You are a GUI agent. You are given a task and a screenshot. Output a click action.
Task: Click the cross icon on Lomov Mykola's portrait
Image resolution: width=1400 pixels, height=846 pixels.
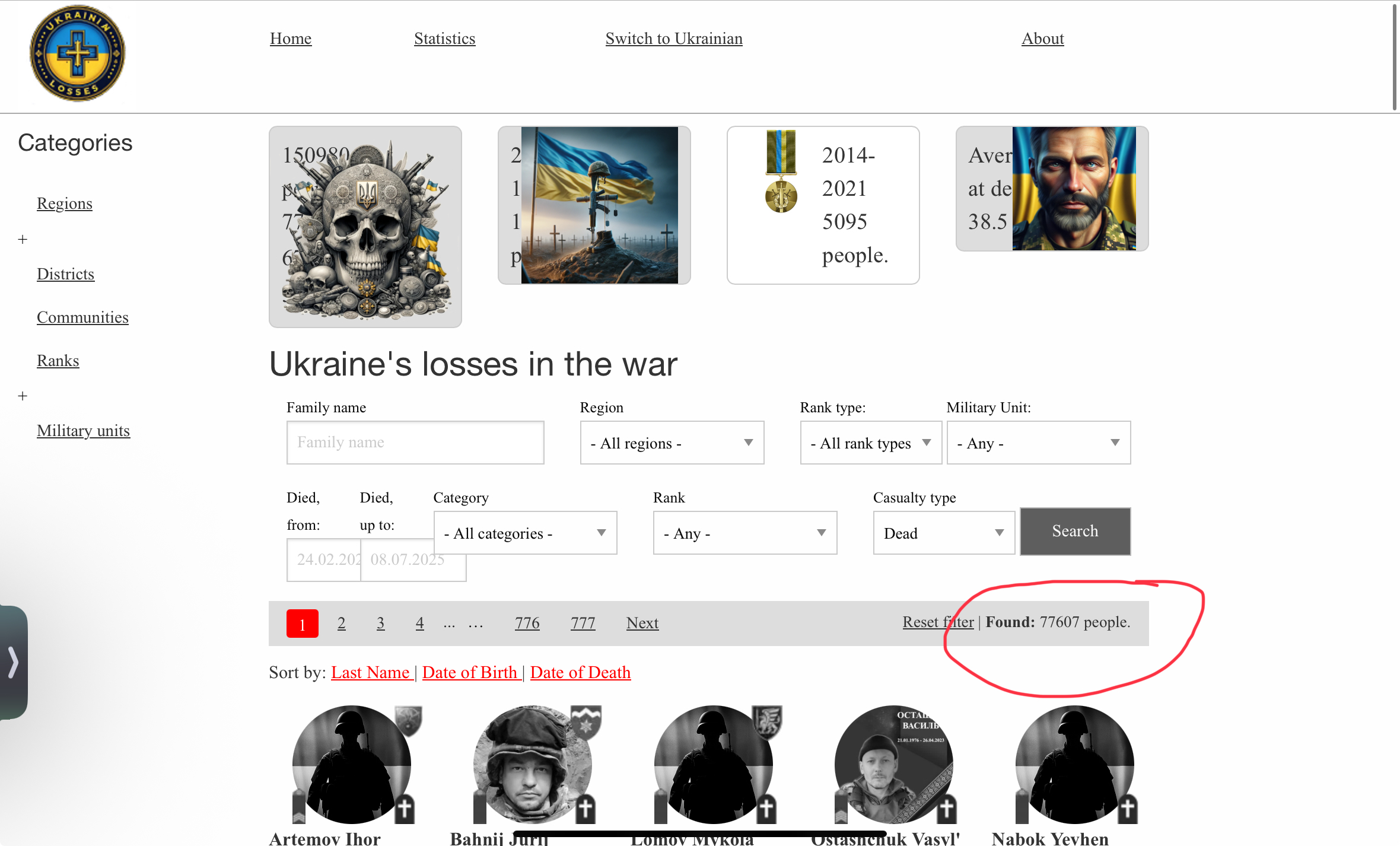[x=766, y=809]
